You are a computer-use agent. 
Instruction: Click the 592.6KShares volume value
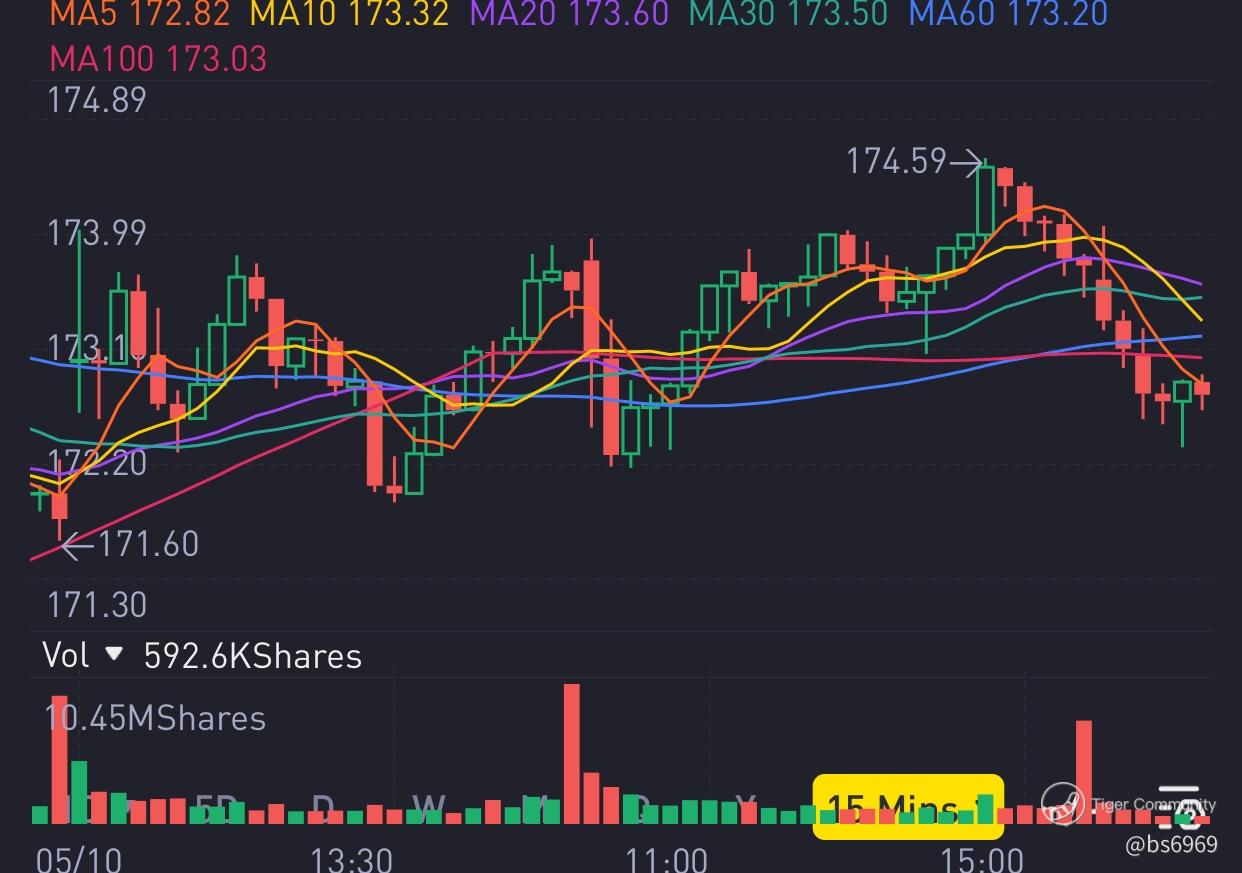(x=253, y=656)
